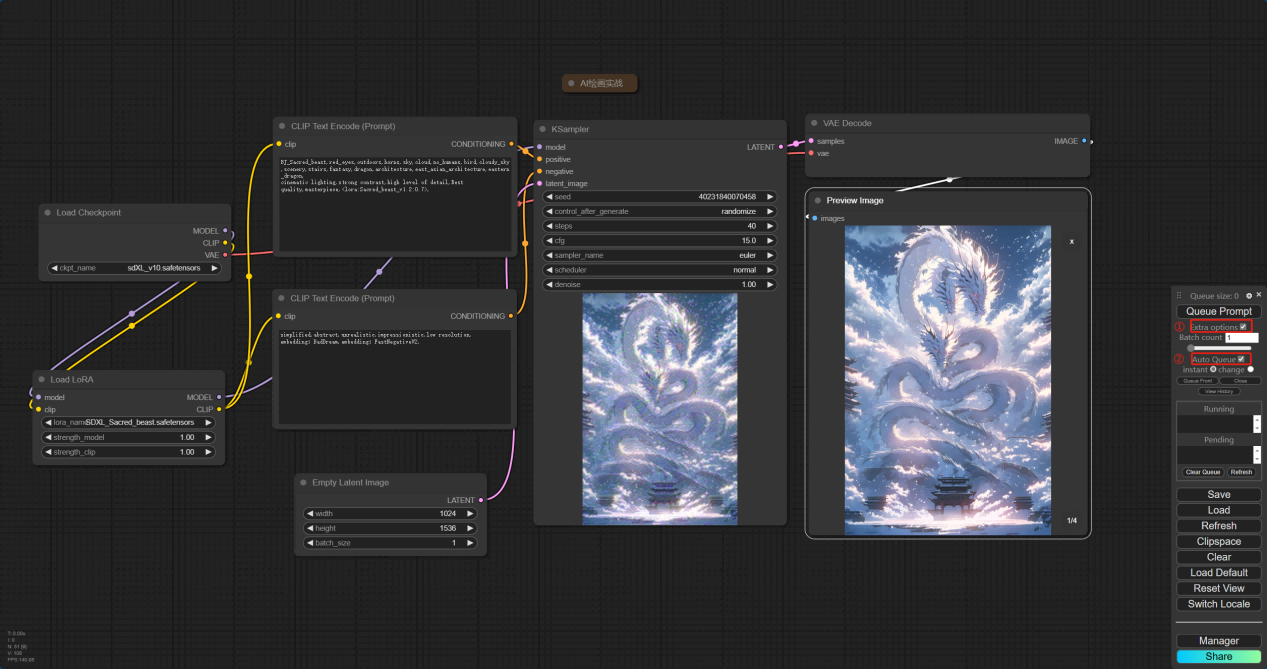Image resolution: width=1267 pixels, height=669 pixels.
Task: Select previous scheduler with scheduler left arrow
Action: pyautogui.click(x=550, y=270)
